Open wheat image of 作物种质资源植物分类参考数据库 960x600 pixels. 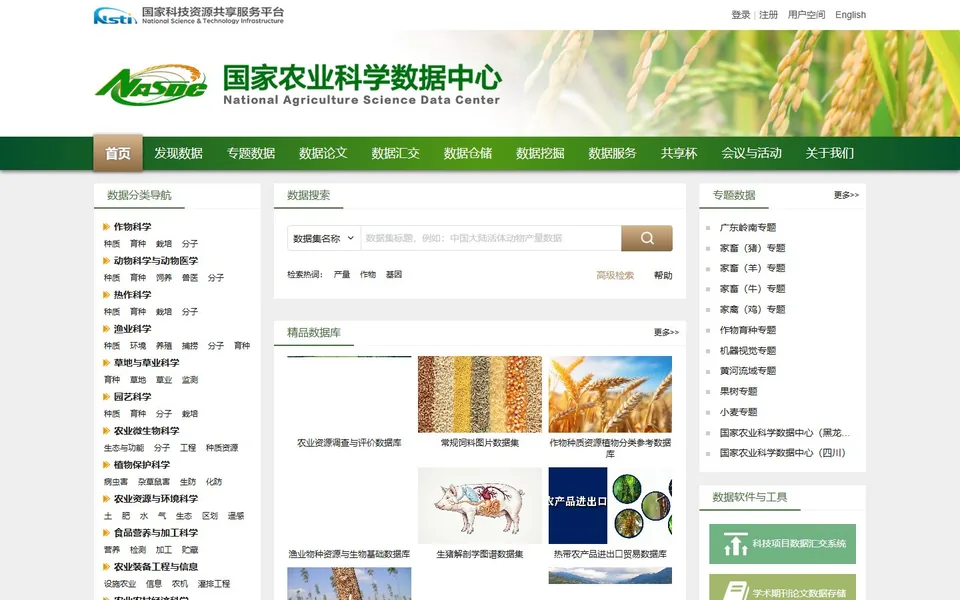[x=610, y=394]
